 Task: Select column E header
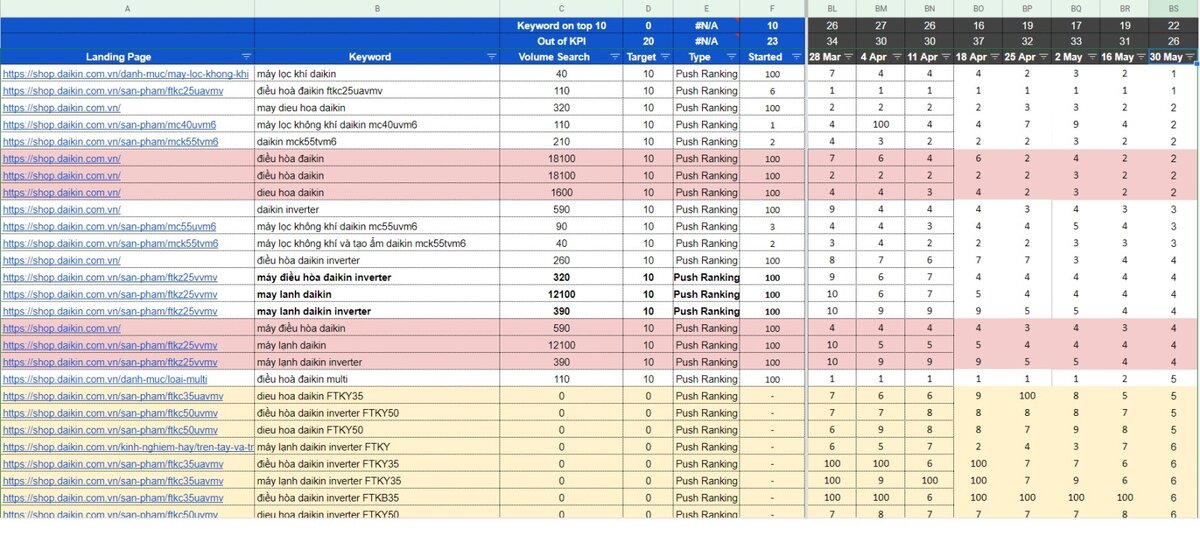tap(707, 8)
